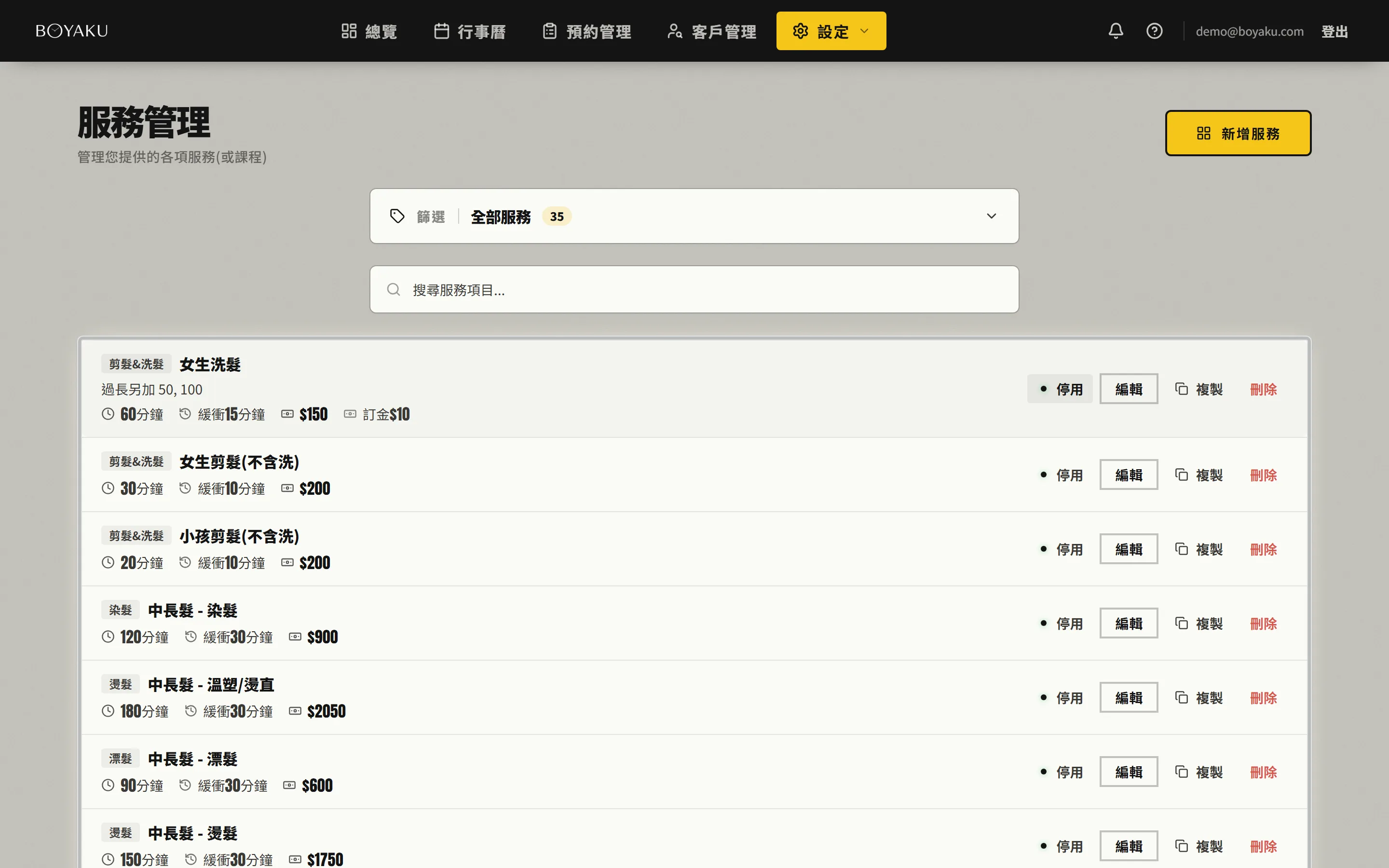The image size is (1389, 868).
Task: Click the 搜尋服務項目 search field
Action: click(694, 289)
